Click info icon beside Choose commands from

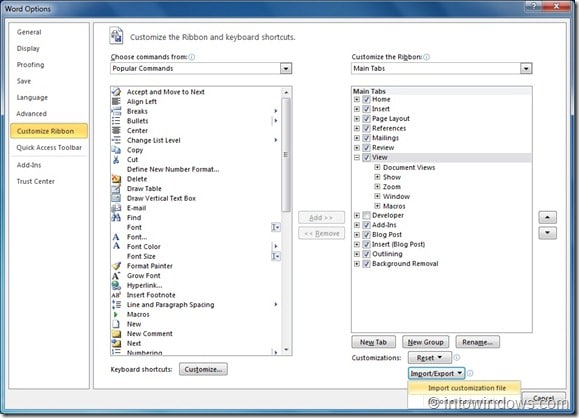pos(192,57)
